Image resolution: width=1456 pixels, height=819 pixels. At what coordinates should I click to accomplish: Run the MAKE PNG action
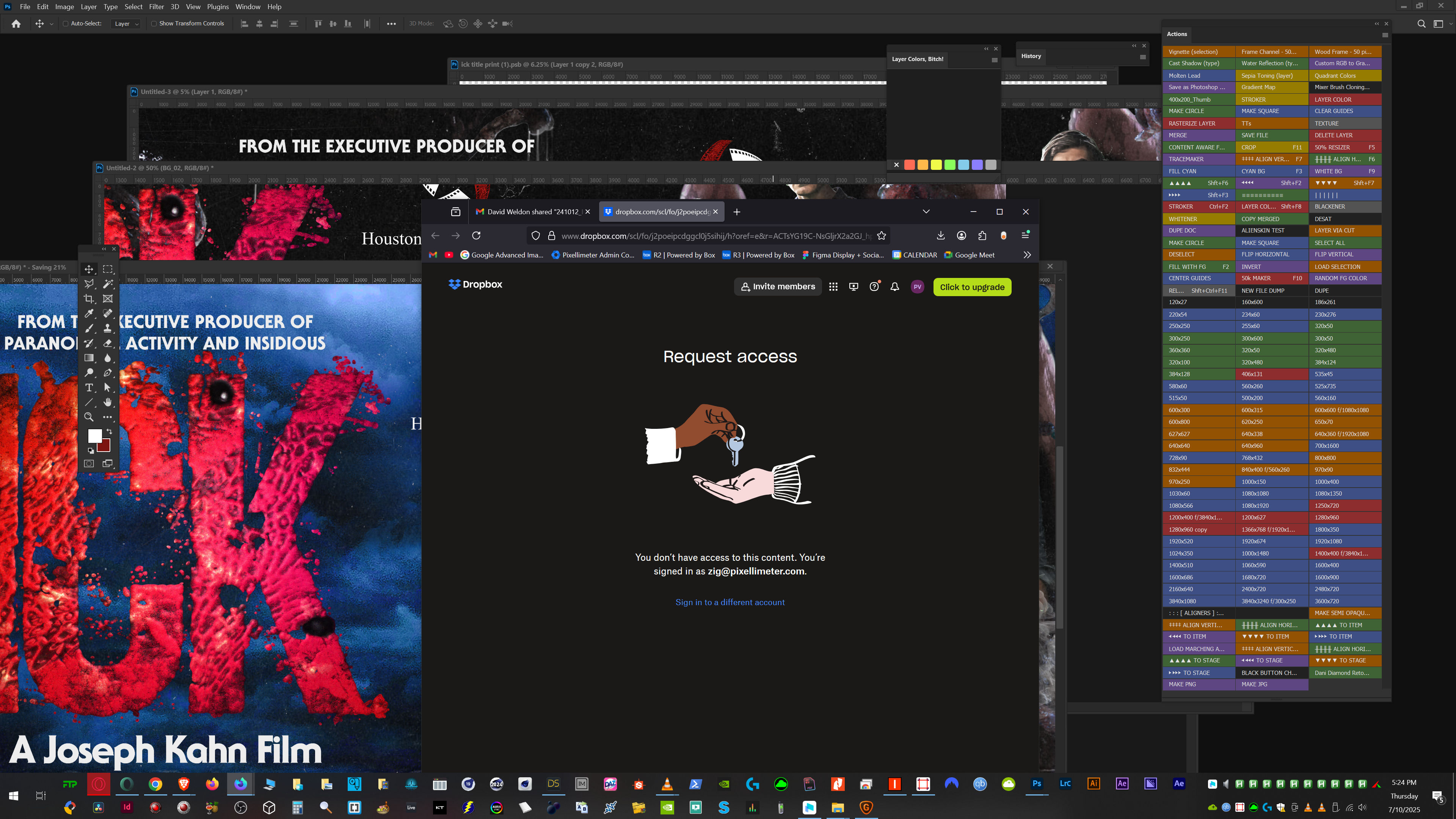coord(1199,684)
